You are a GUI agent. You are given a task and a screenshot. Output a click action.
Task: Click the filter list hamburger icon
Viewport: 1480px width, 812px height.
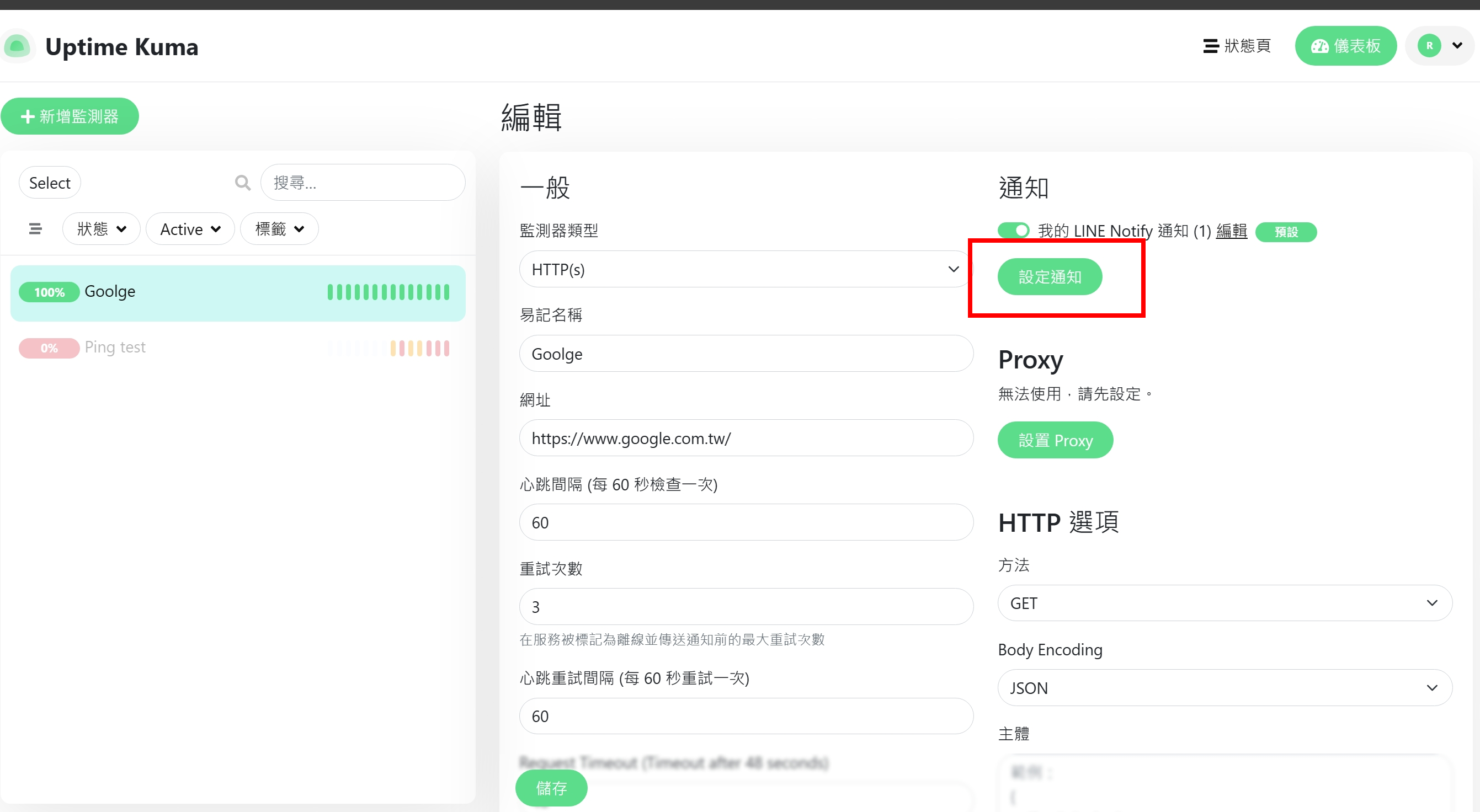pyautogui.click(x=35, y=228)
